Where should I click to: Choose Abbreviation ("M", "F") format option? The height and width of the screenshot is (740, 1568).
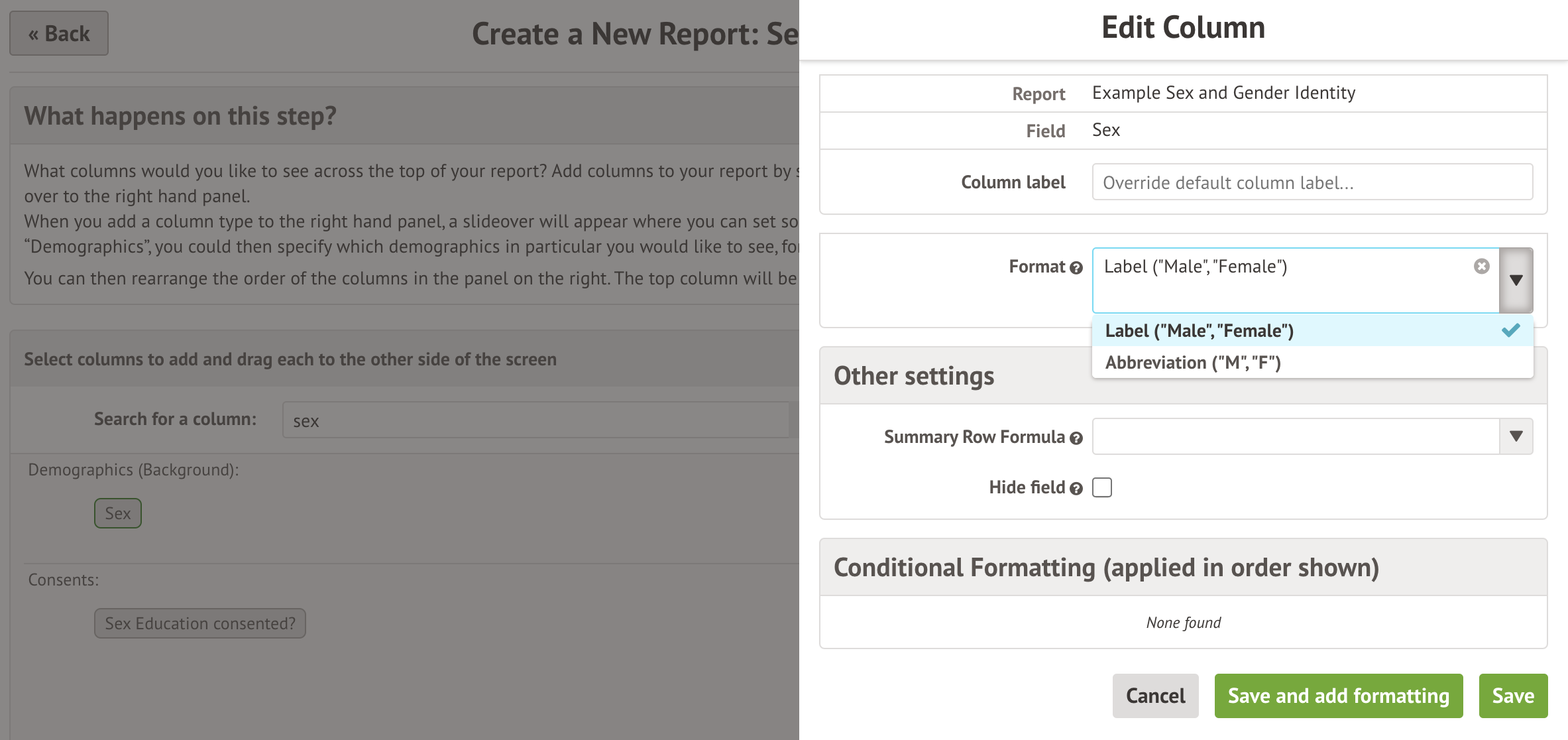1193,363
